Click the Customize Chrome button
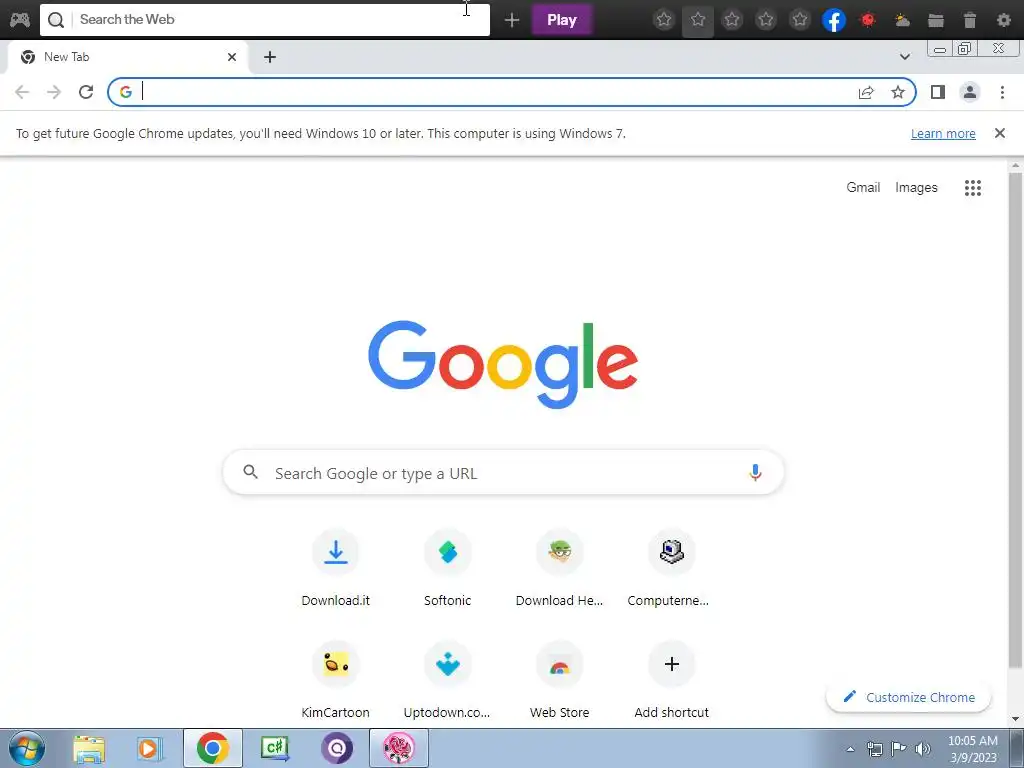The image size is (1024, 768). coord(908,697)
